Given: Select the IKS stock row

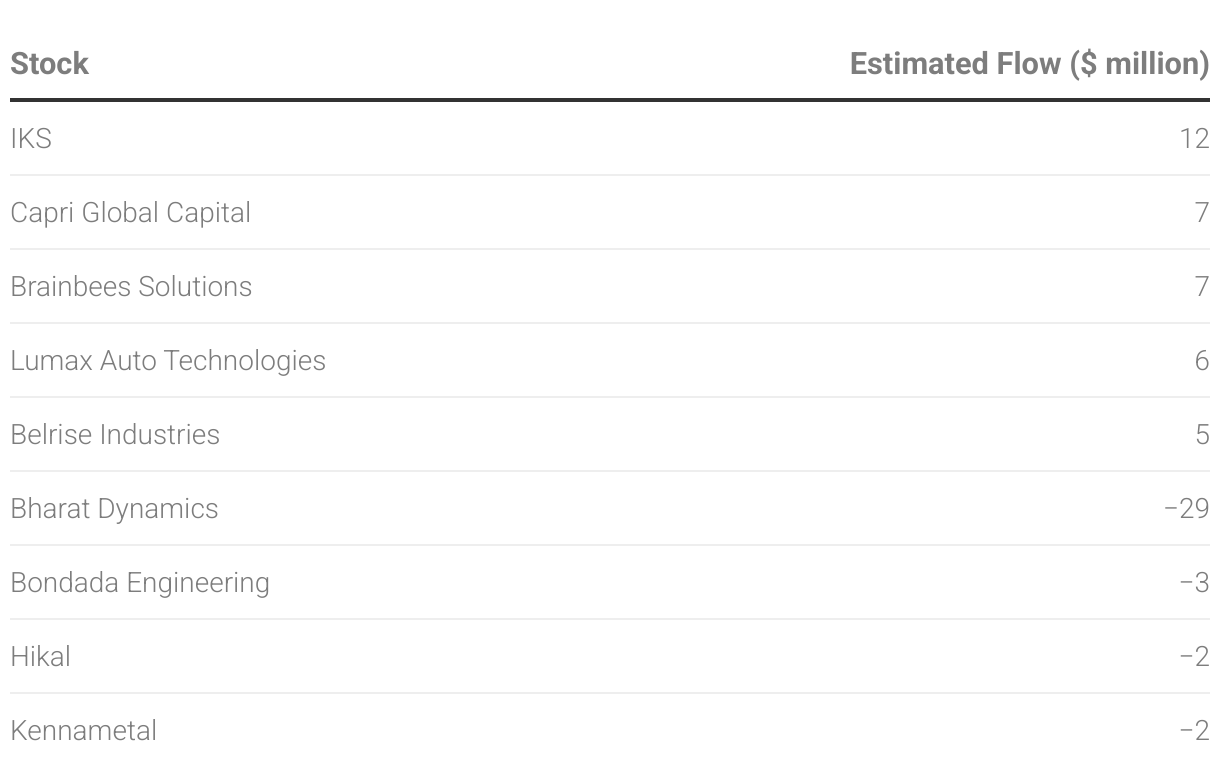Looking at the screenshot, I should pyautogui.click(x=610, y=138).
